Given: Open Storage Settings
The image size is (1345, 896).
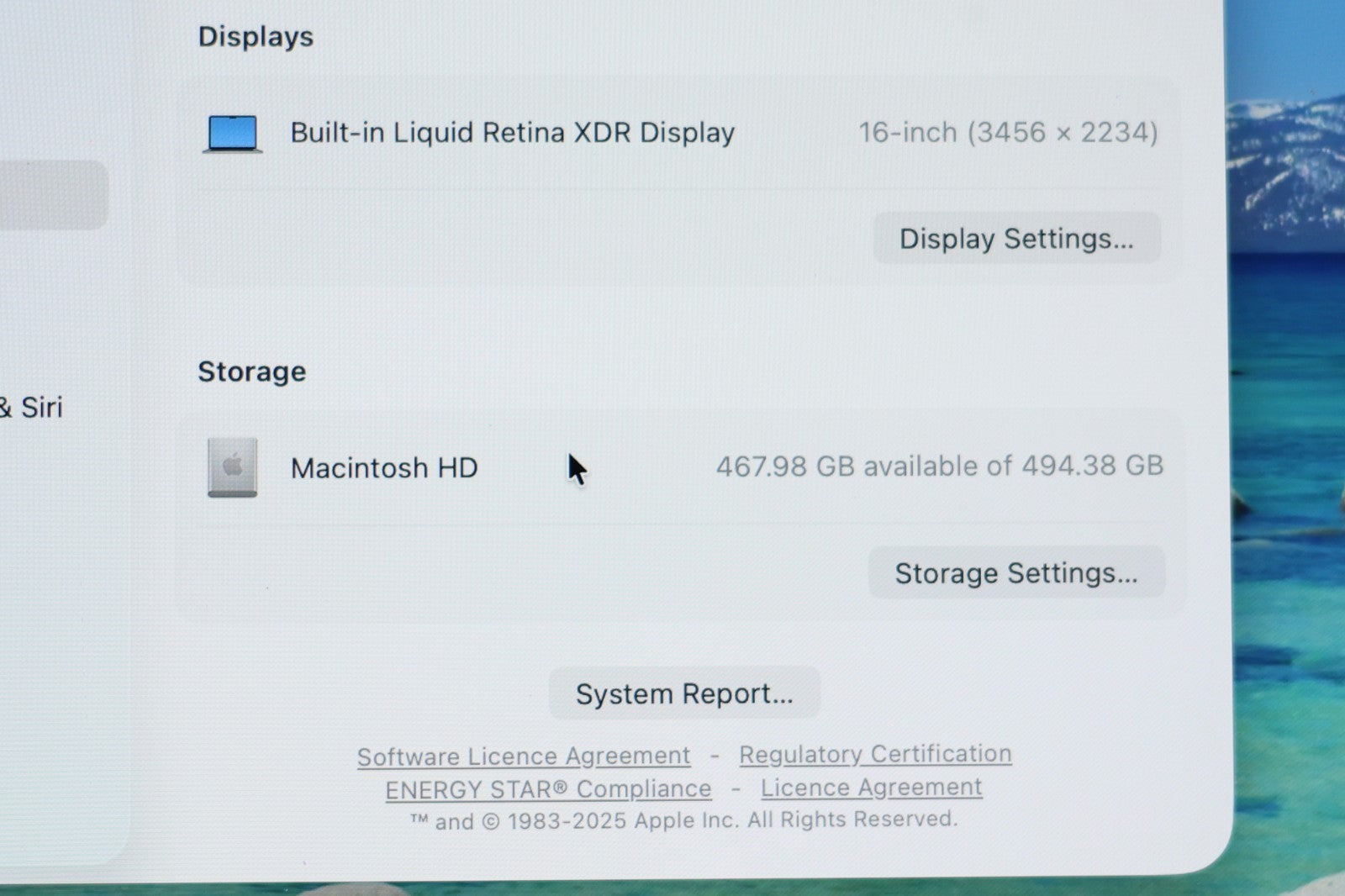Looking at the screenshot, I should (x=1015, y=573).
